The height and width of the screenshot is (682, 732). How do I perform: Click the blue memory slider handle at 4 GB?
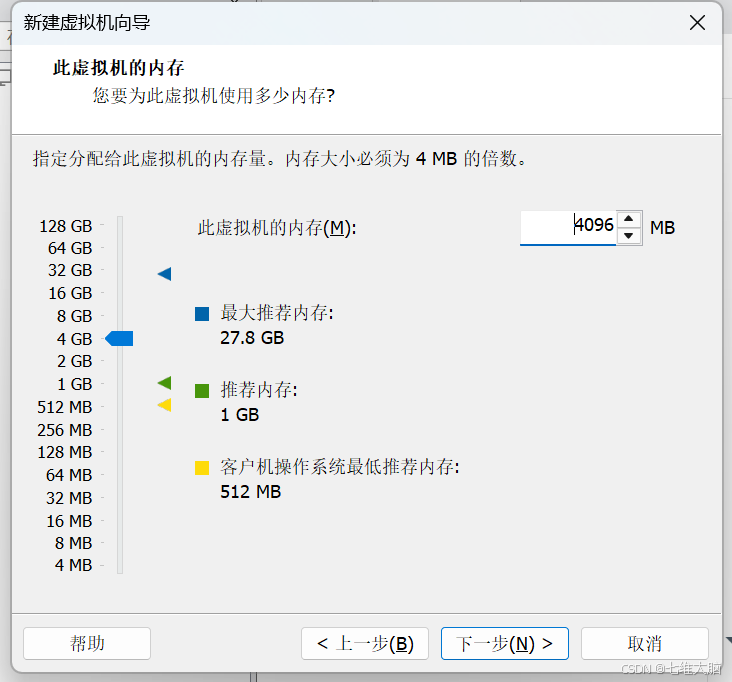[x=119, y=338]
